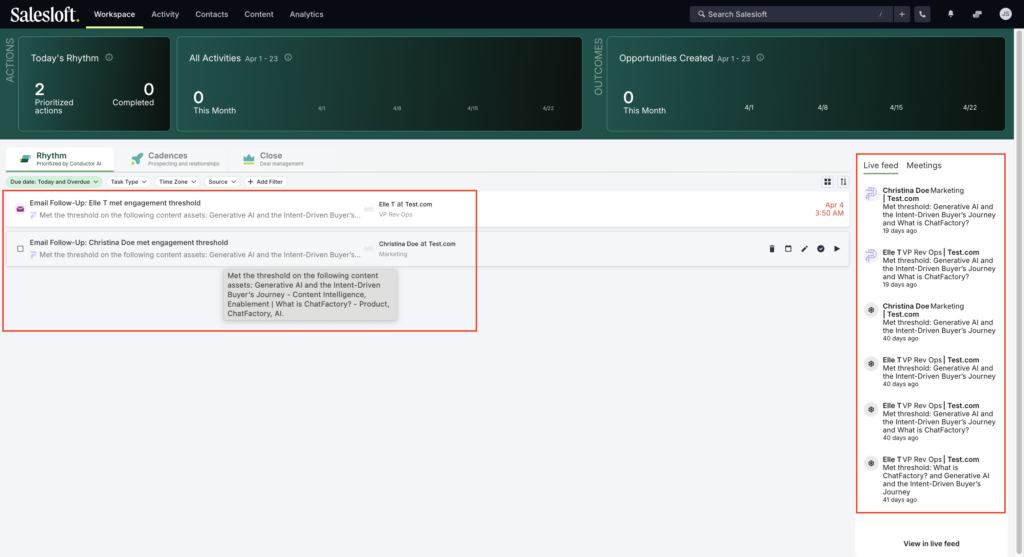Click the feed icon of Elle T 41 days ago
Image resolution: width=1024 pixels, height=557 pixels.
pyautogui.click(x=871, y=463)
